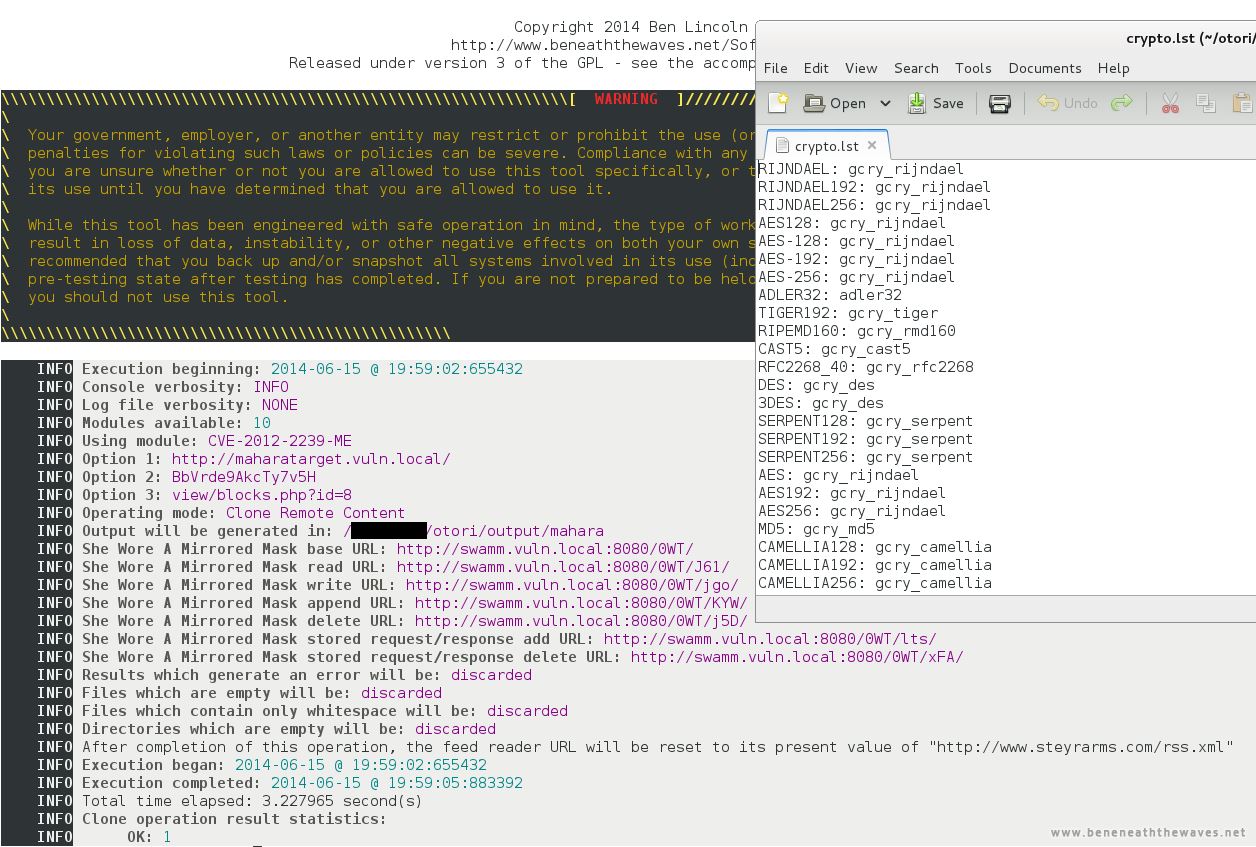Image resolution: width=1256 pixels, height=847 pixels.
Task: Click the line "RIJNDAEL192: gcry_rijndael"
Action: pos(874,187)
